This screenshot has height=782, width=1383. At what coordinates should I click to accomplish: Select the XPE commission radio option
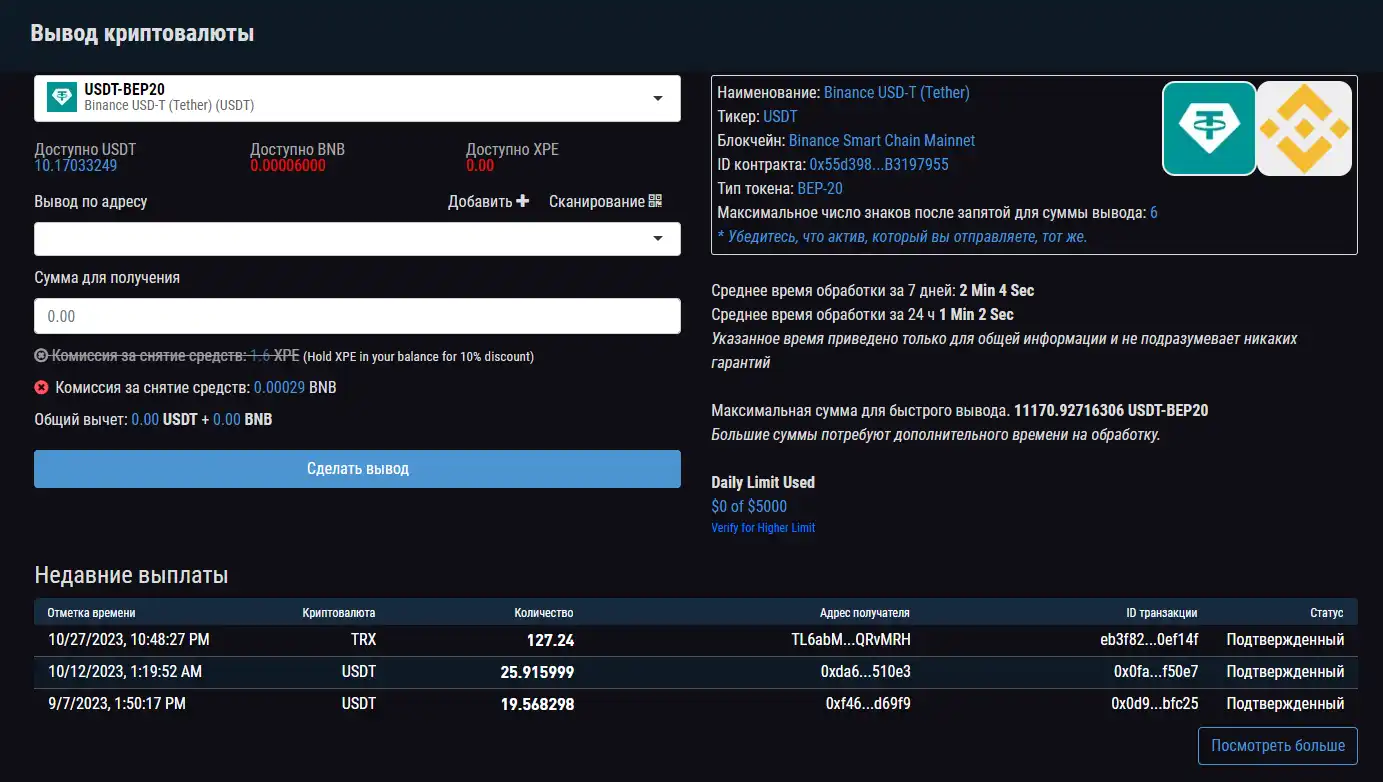pos(41,355)
